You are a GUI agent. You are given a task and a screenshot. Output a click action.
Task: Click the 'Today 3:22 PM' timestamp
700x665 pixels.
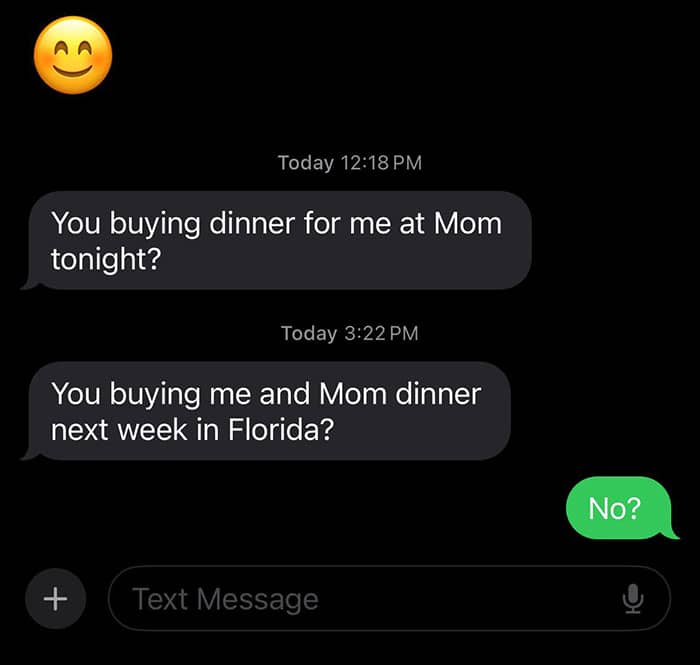(x=349, y=333)
